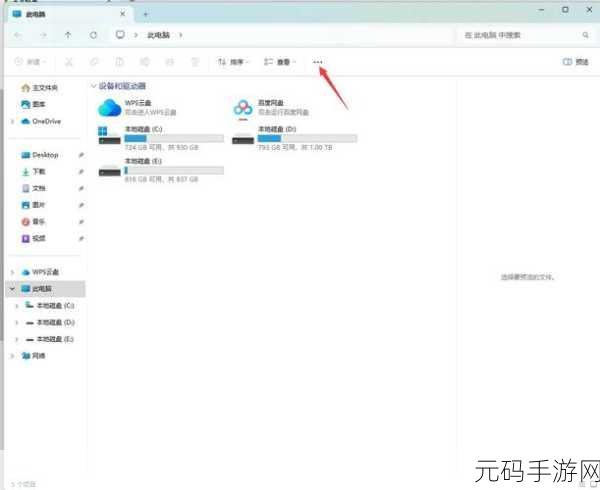Select 本地磁盘 (D:) in sidebar tree
The height and width of the screenshot is (490, 600).
tap(50, 322)
